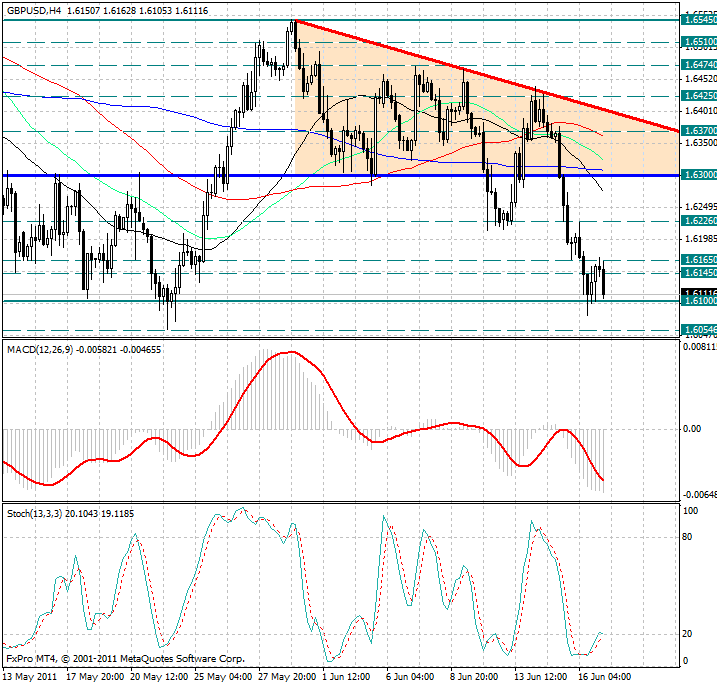Click the 27 May 20:00 time label
Viewport: 717px width, 684px height.
pyautogui.click(x=287, y=677)
